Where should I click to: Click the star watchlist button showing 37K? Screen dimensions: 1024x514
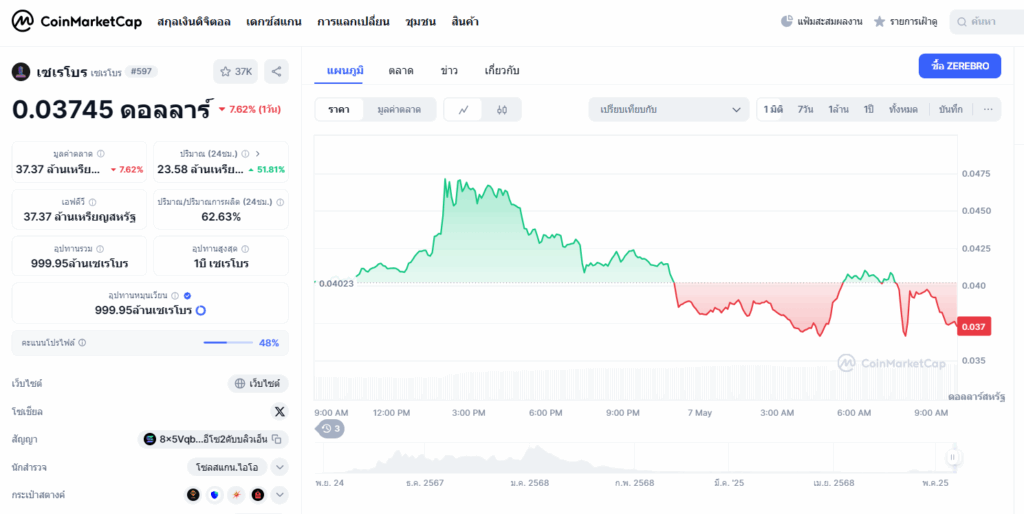235,71
